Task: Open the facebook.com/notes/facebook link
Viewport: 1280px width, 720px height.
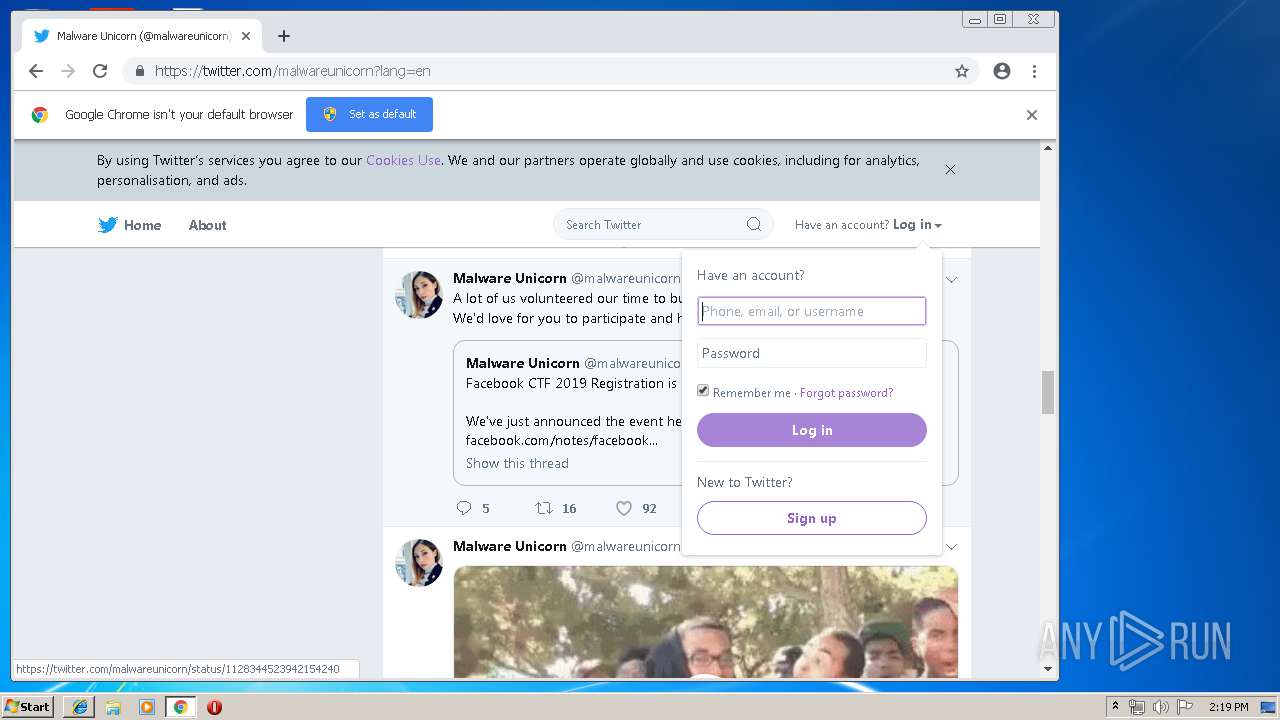Action: 562,440
